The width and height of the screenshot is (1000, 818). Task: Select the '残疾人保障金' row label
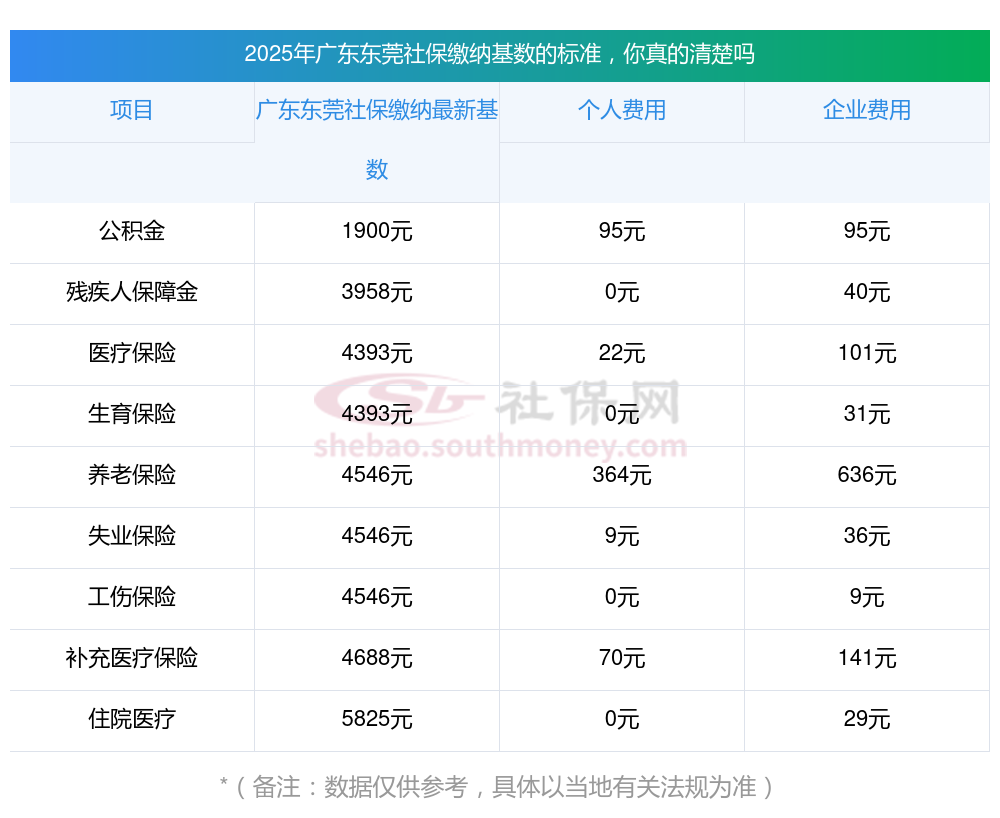132,292
